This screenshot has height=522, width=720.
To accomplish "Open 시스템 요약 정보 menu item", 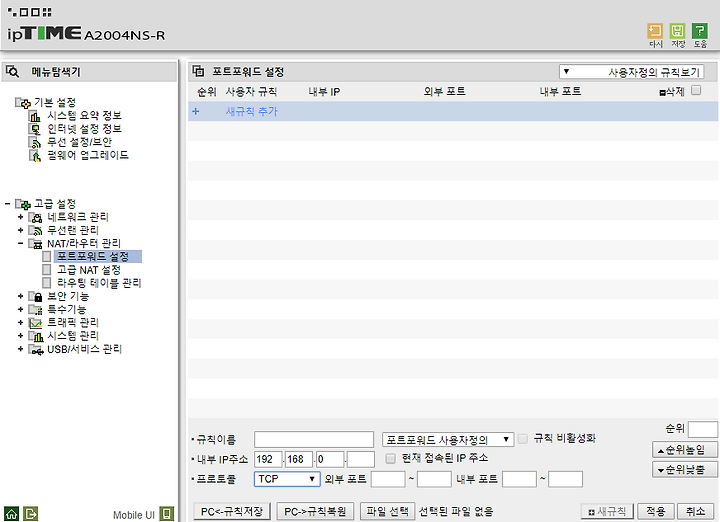I will 84,116.
